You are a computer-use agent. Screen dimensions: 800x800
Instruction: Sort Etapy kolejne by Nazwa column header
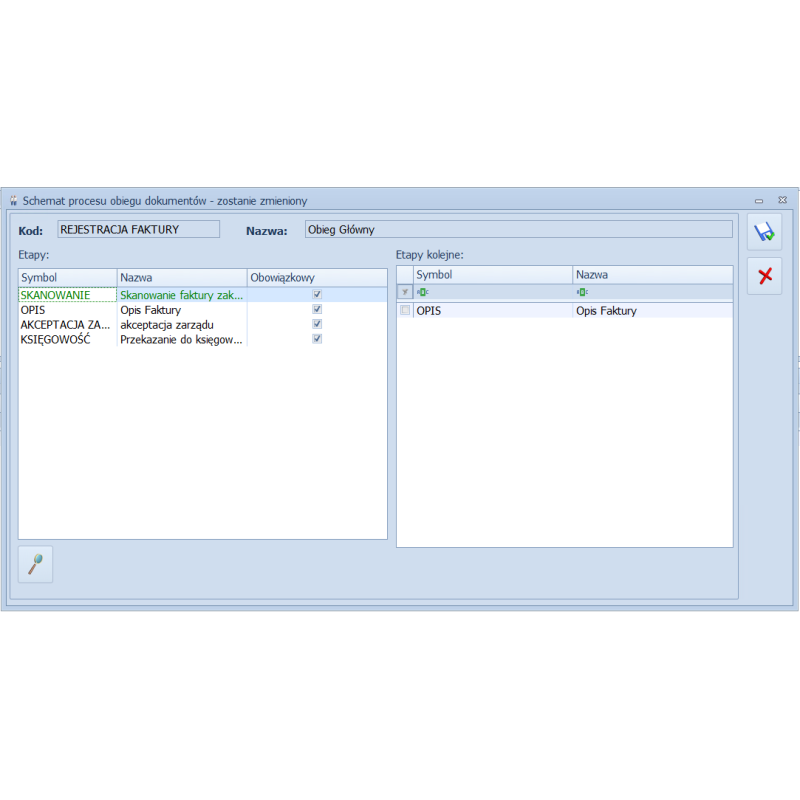652,274
